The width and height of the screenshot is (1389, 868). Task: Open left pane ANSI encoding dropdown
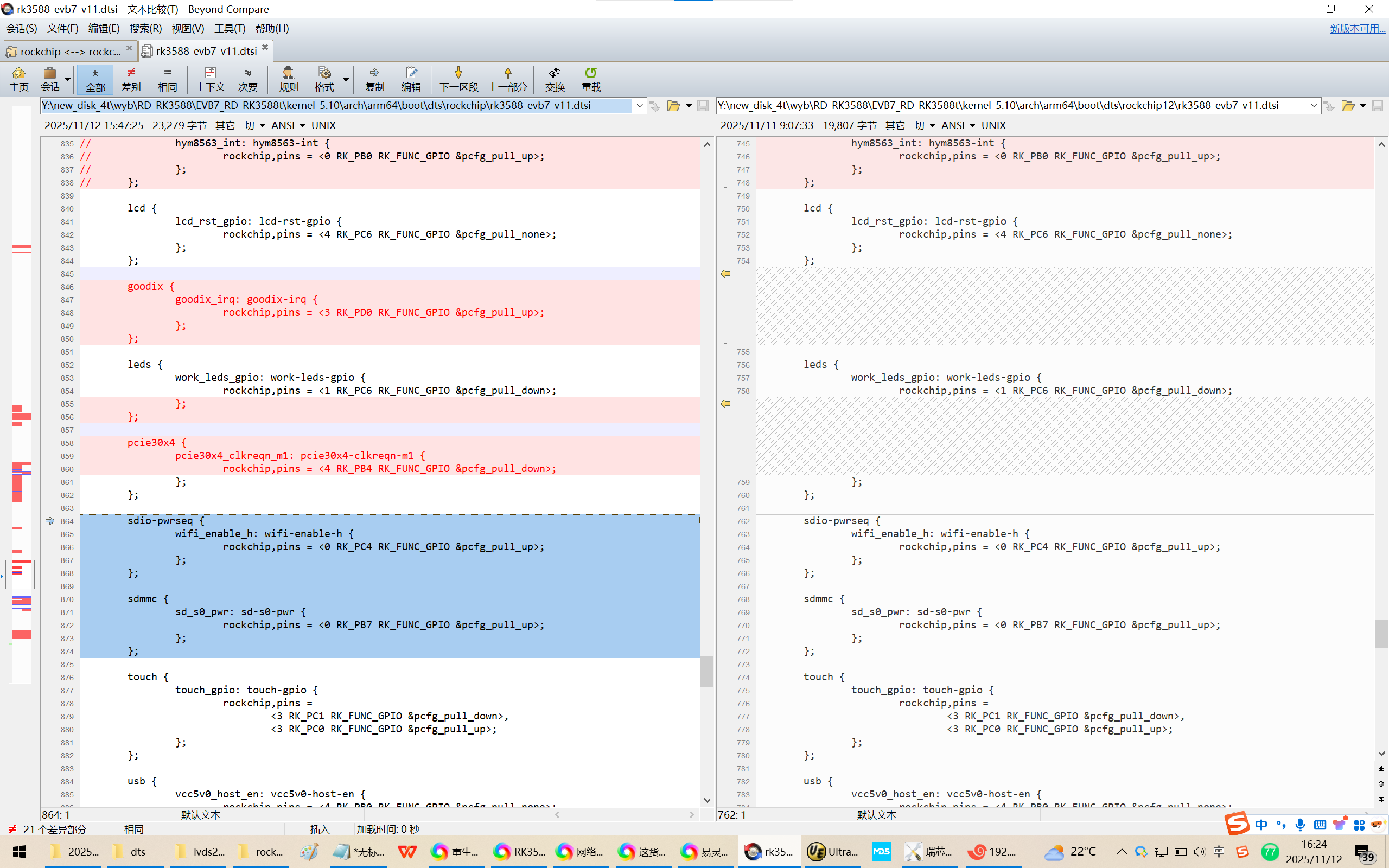[302, 125]
